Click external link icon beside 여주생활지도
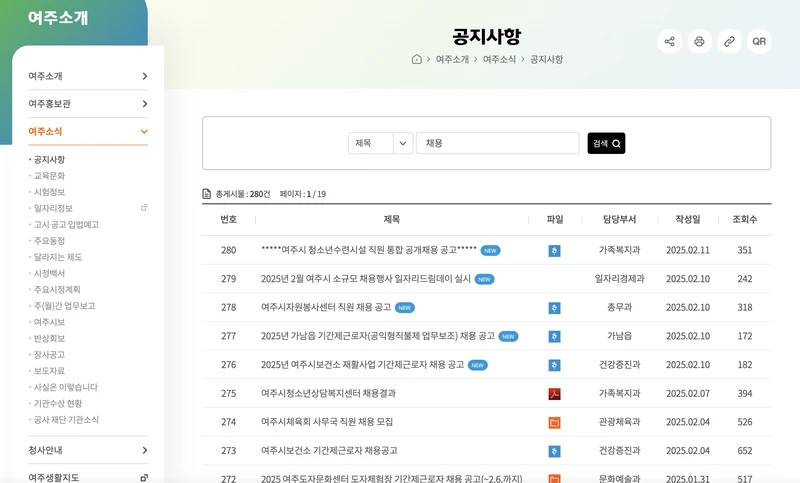 pos(144,478)
